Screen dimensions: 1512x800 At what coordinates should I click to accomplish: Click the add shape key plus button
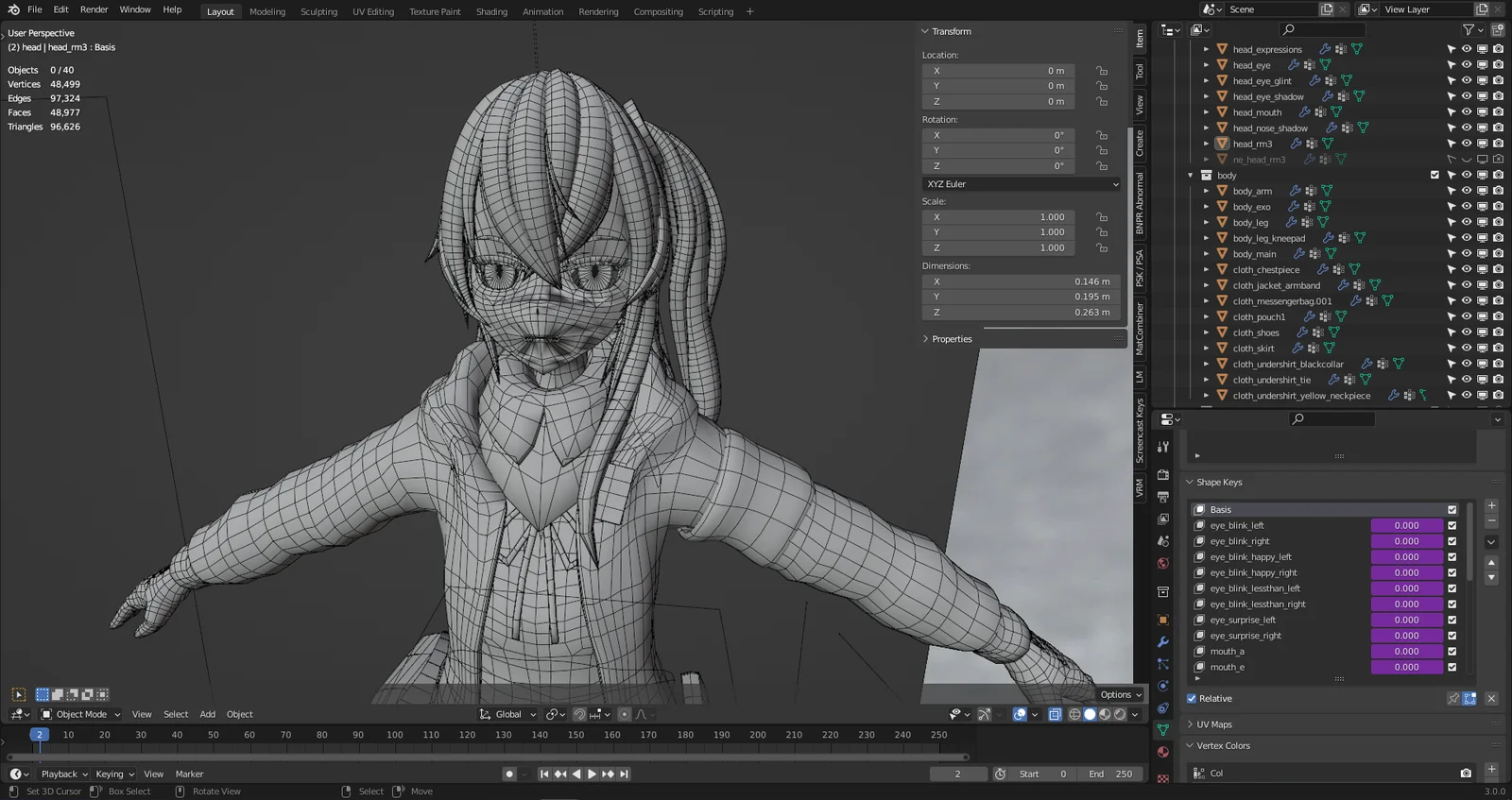[x=1491, y=506]
